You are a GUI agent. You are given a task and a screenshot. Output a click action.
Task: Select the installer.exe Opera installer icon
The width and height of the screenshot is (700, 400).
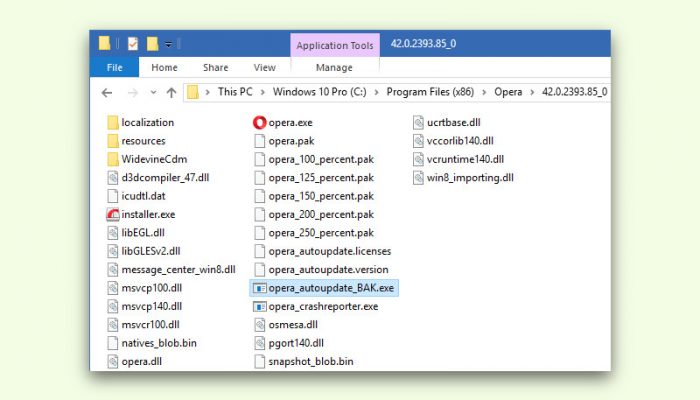[x=113, y=214]
